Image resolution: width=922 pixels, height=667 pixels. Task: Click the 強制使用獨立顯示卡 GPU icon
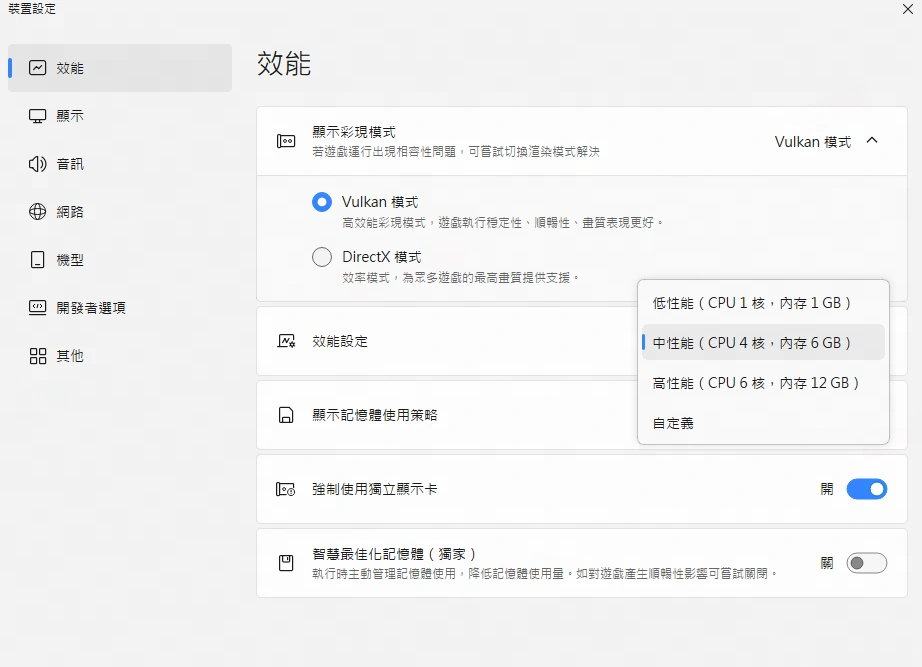pyautogui.click(x=286, y=489)
